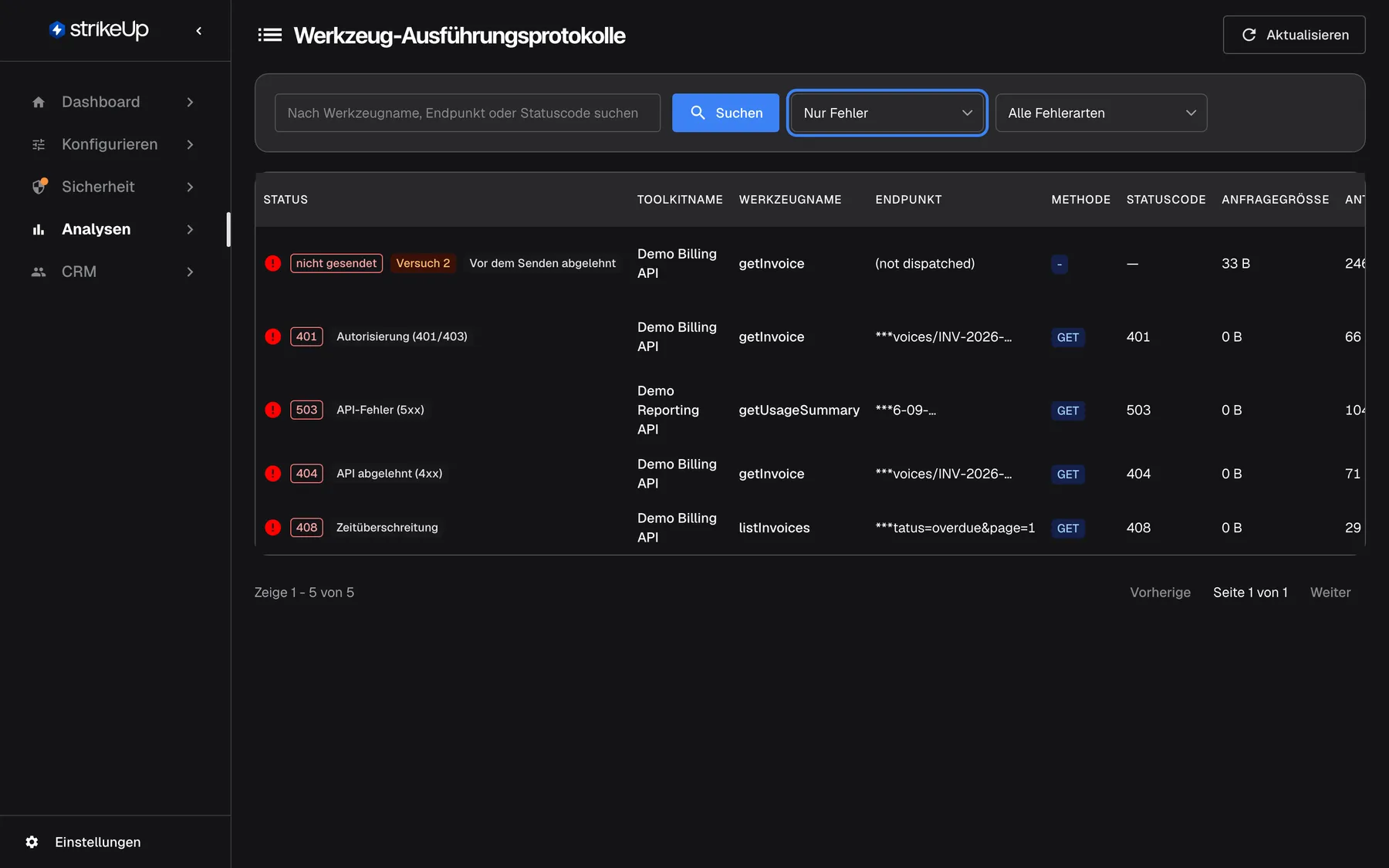Click the Dashboard home icon
The width and height of the screenshot is (1389, 868).
[39, 102]
